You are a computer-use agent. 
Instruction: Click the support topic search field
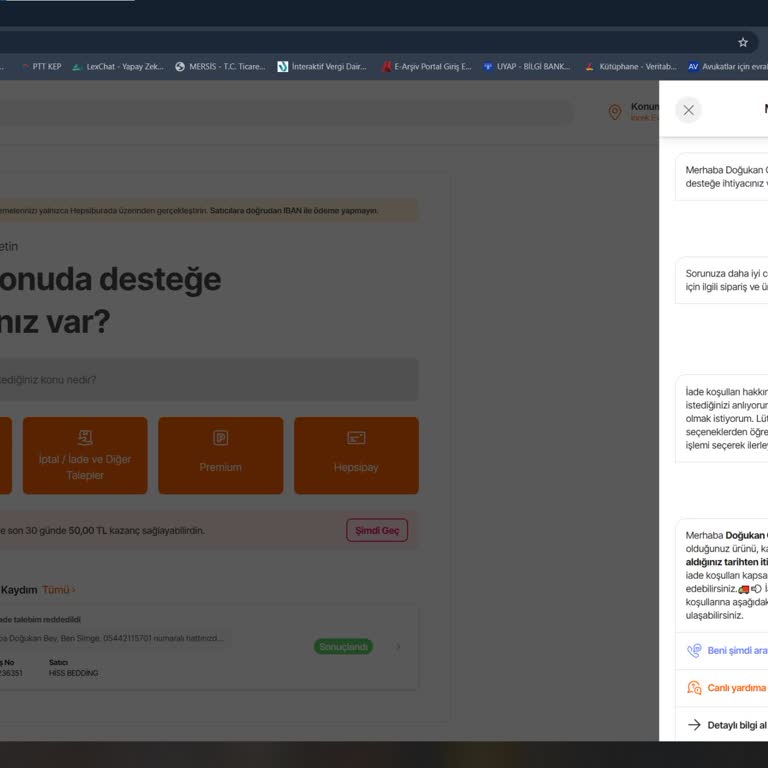click(x=200, y=380)
